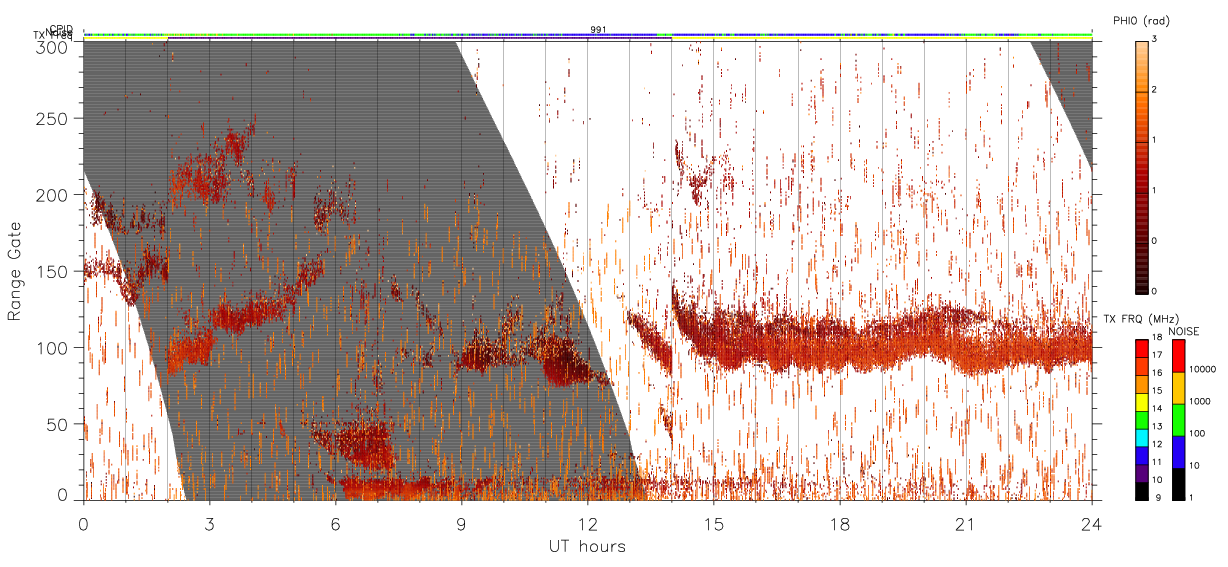Click the '9' tick on UT hours axis
Viewport: 1228px width, 567px height.
pos(462,524)
